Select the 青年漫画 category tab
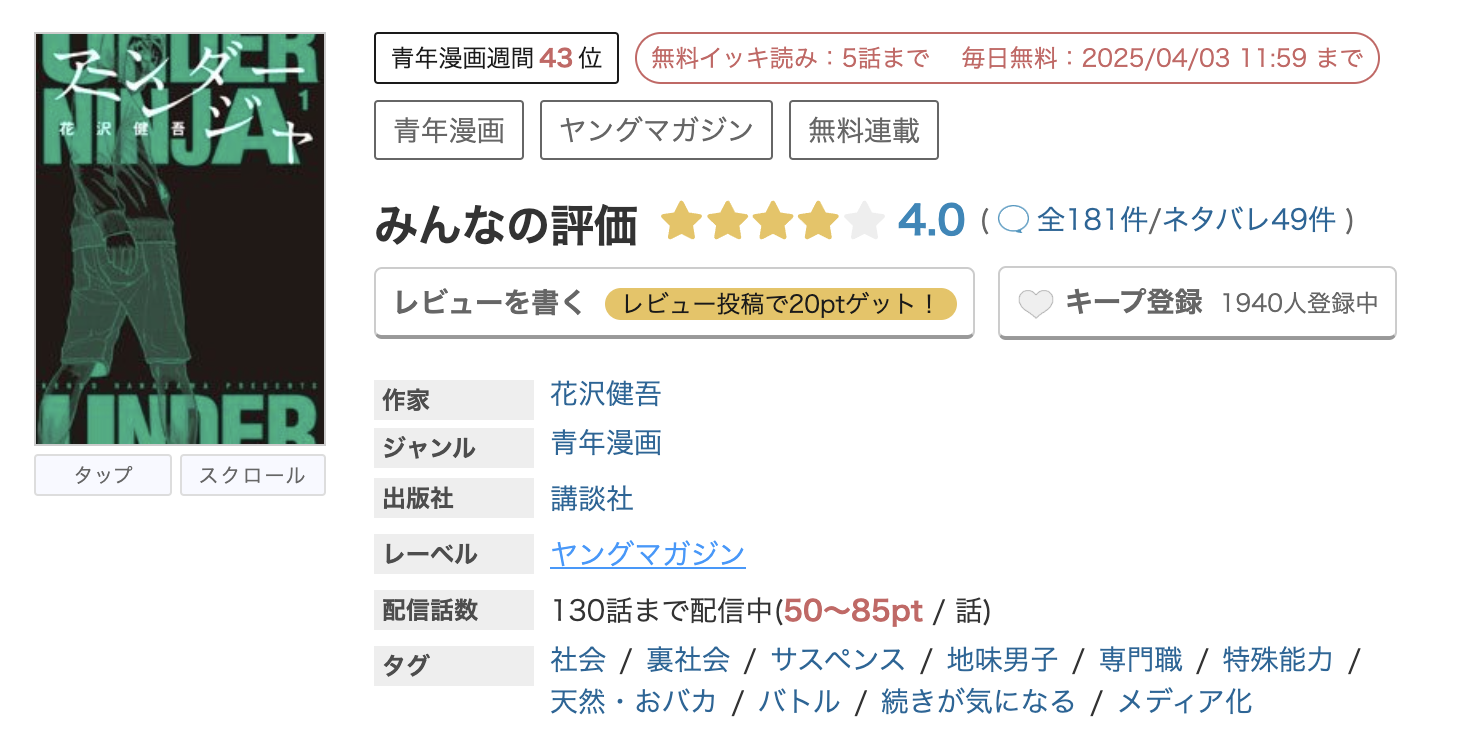Screen dimensions: 1484x732 click(448, 129)
